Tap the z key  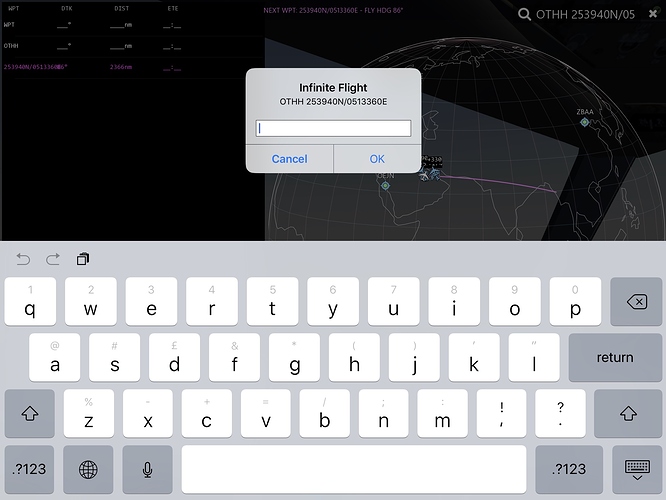click(89, 413)
